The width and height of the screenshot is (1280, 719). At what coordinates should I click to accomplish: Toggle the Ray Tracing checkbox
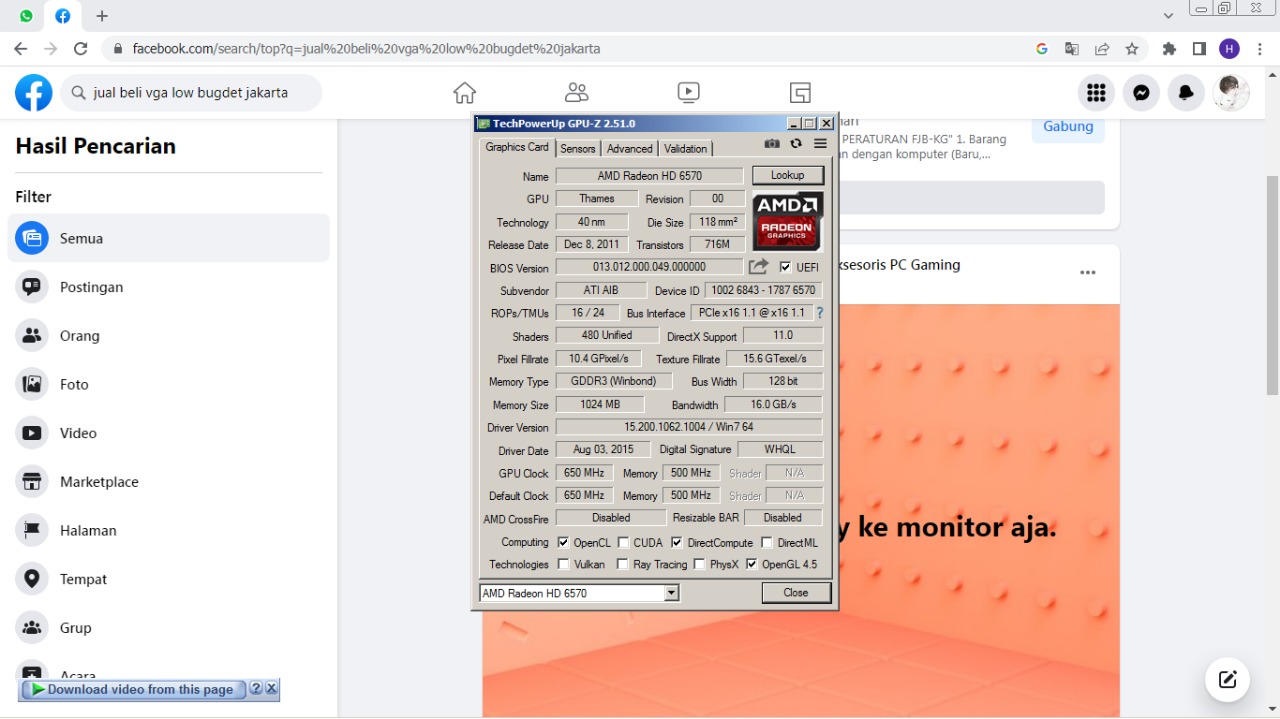[x=623, y=564]
